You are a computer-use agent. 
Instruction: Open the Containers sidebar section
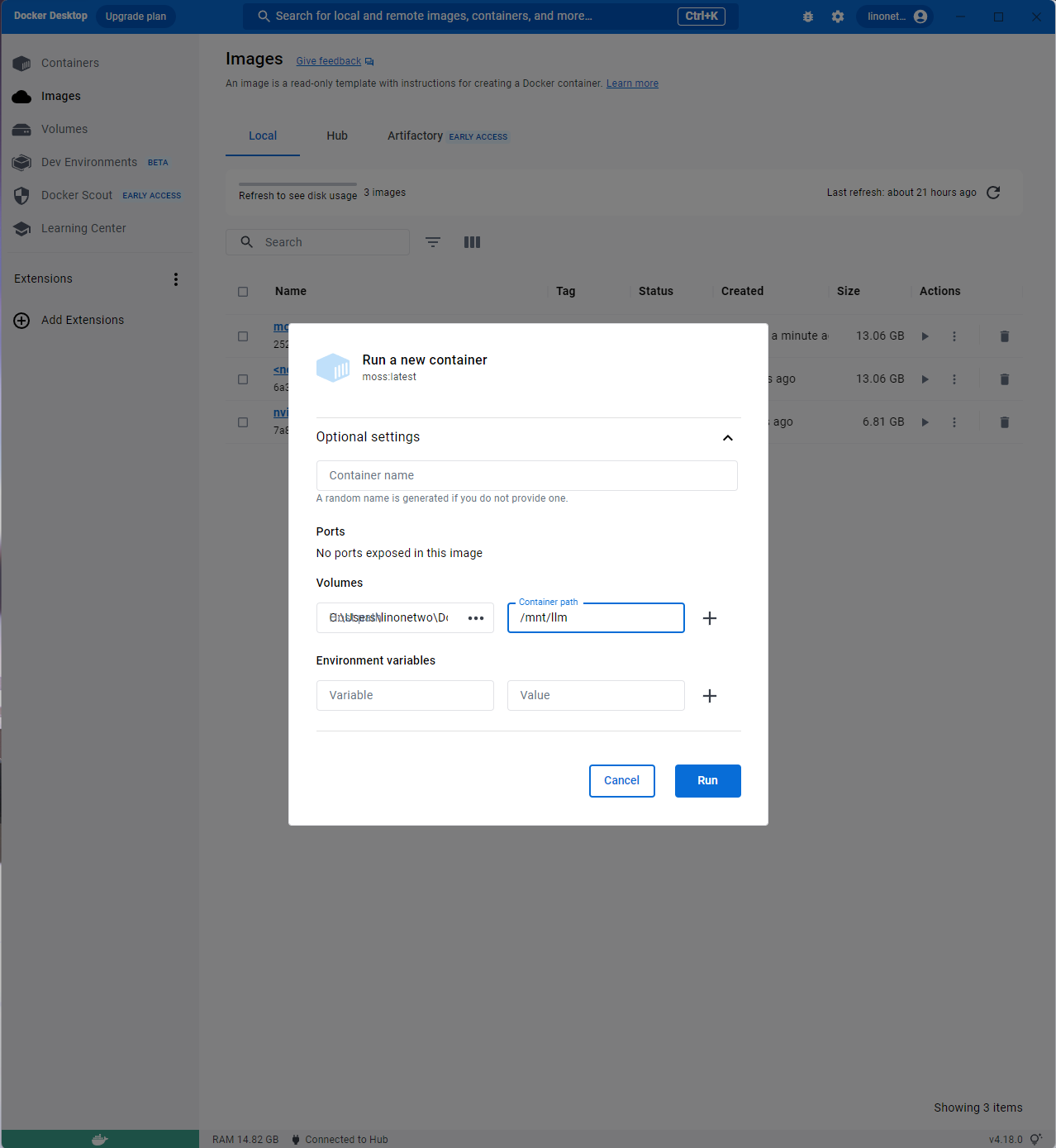[x=70, y=63]
